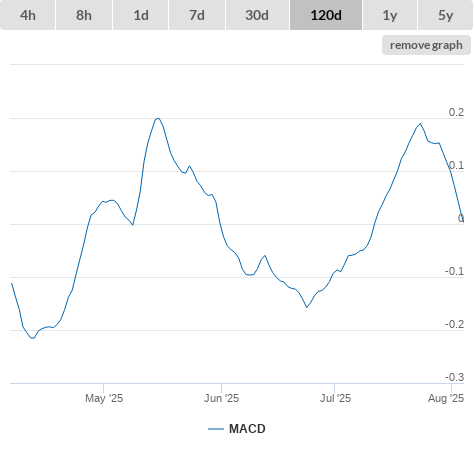Switch to the 1y range
This screenshot has height=455, width=474.
390,15
